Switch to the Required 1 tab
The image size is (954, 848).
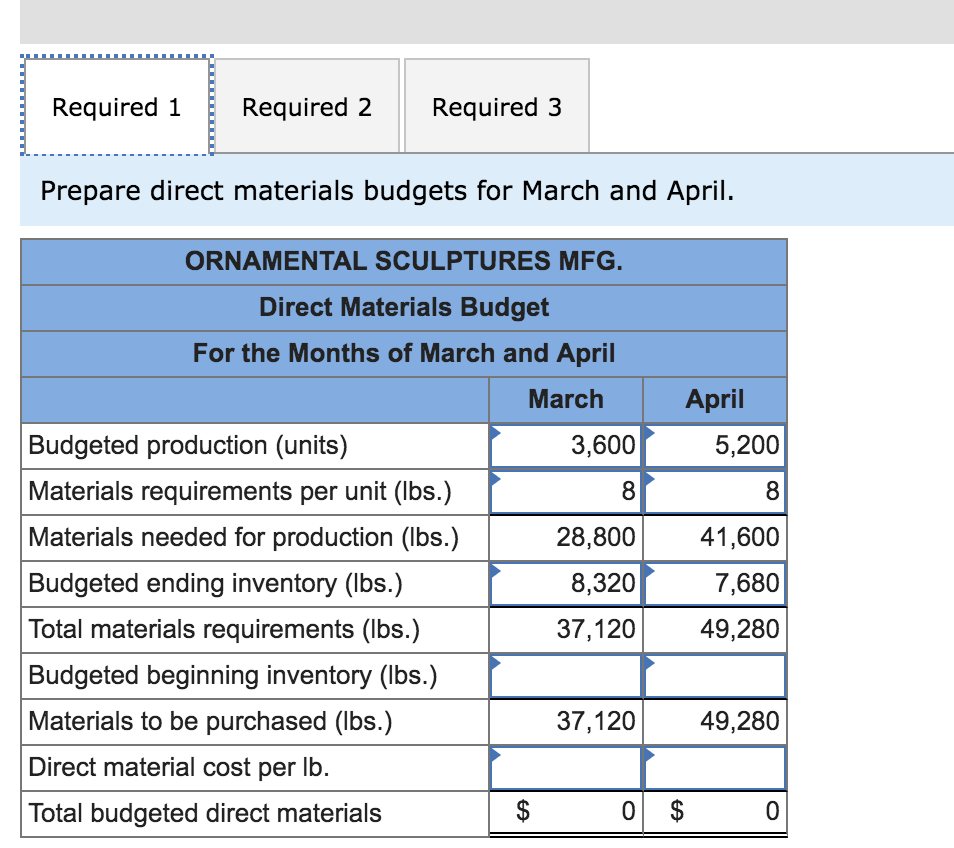[x=116, y=107]
